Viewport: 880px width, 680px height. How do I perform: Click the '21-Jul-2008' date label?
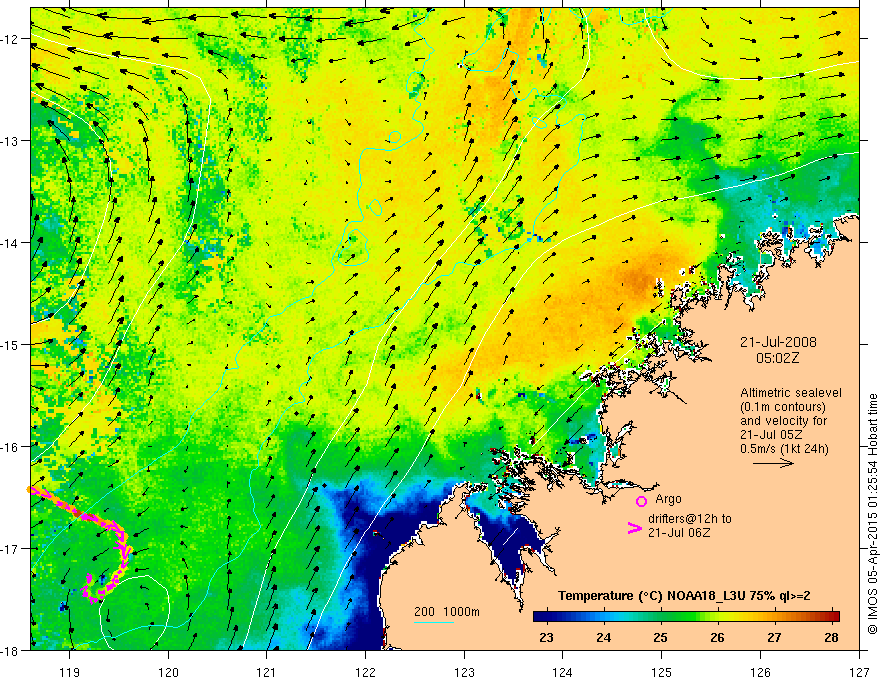point(778,342)
